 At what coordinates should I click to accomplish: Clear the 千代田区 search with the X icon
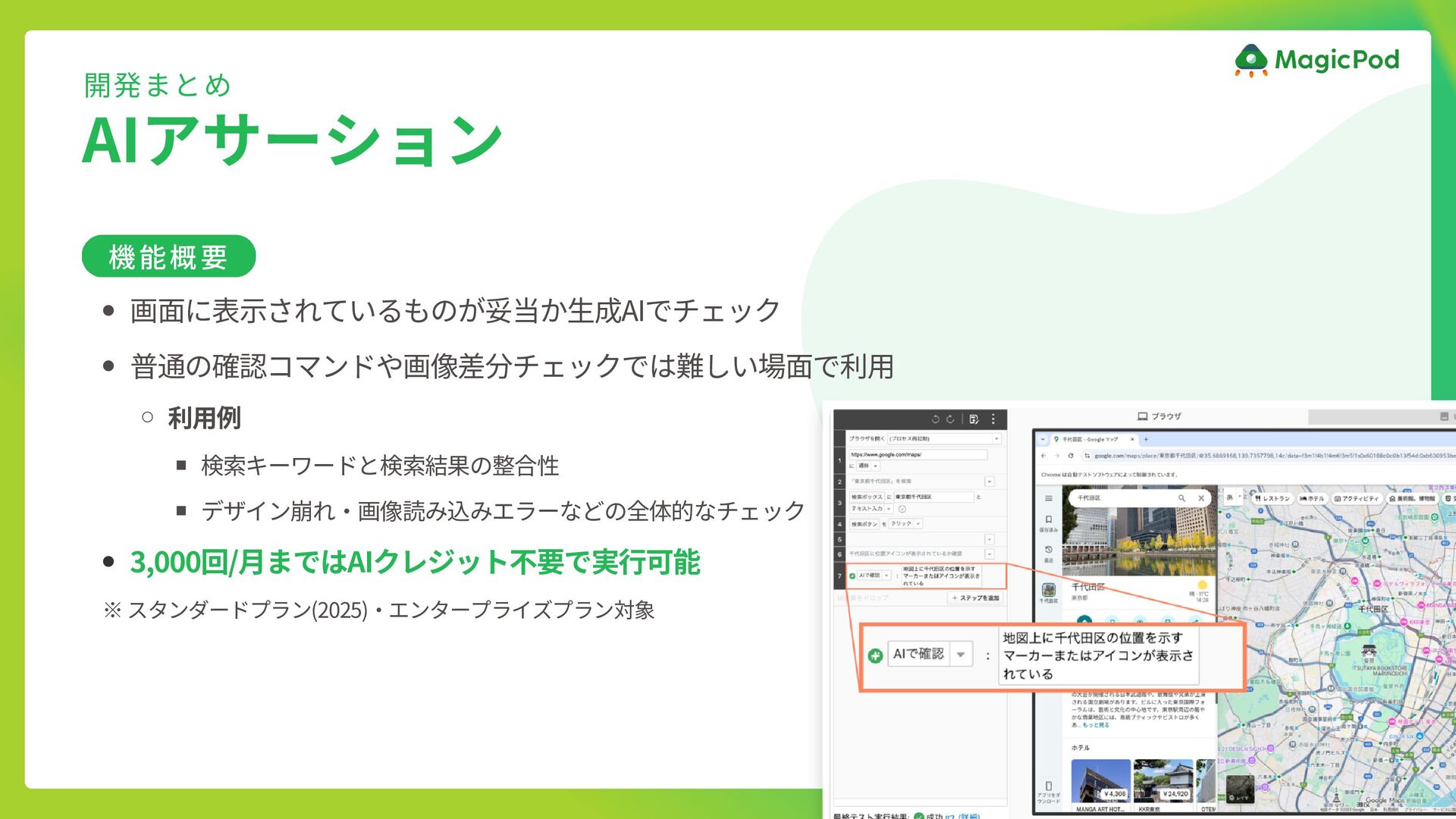[x=1201, y=498]
